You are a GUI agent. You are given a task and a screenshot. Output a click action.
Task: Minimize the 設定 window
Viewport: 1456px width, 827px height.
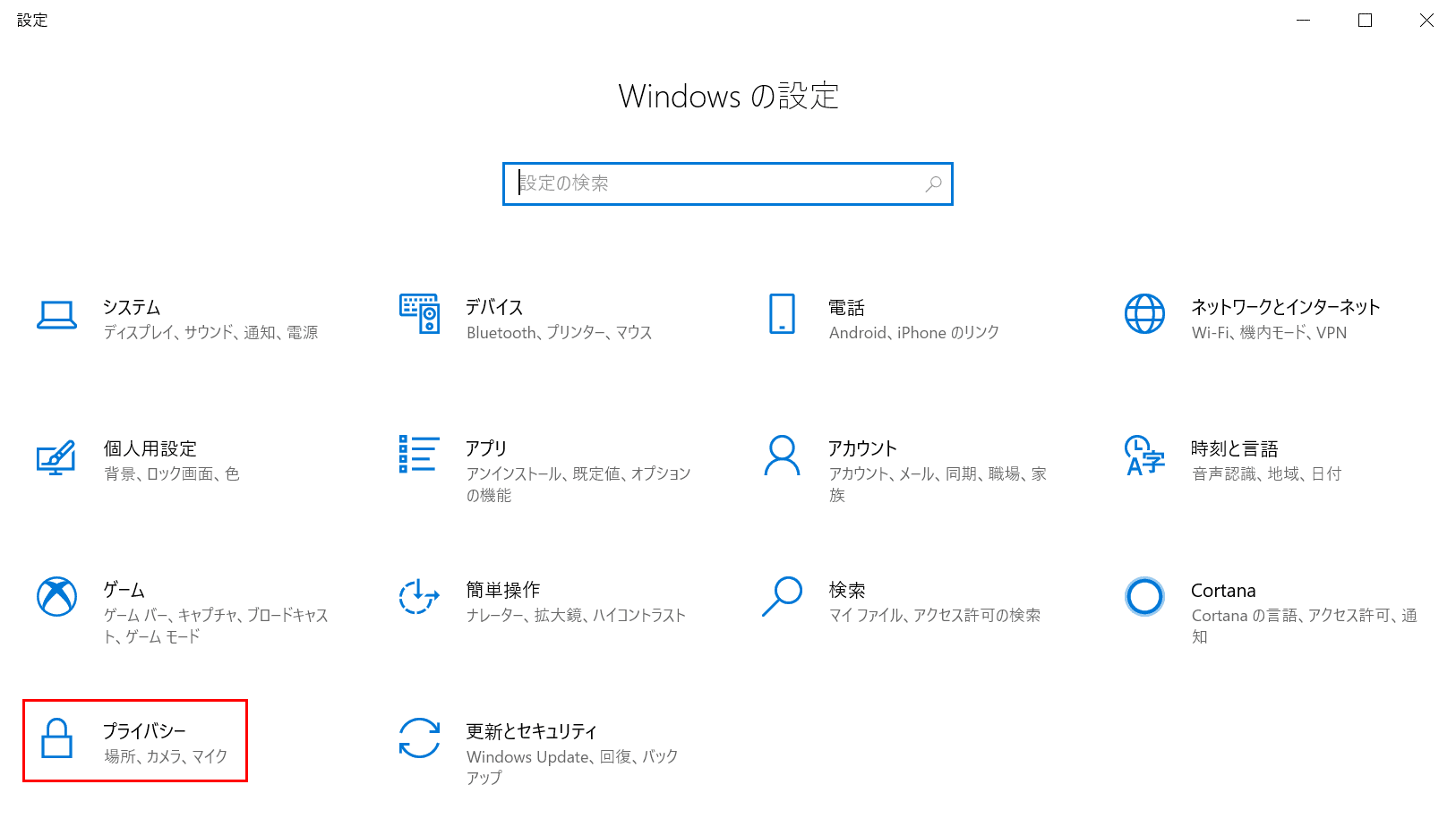(x=1304, y=20)
